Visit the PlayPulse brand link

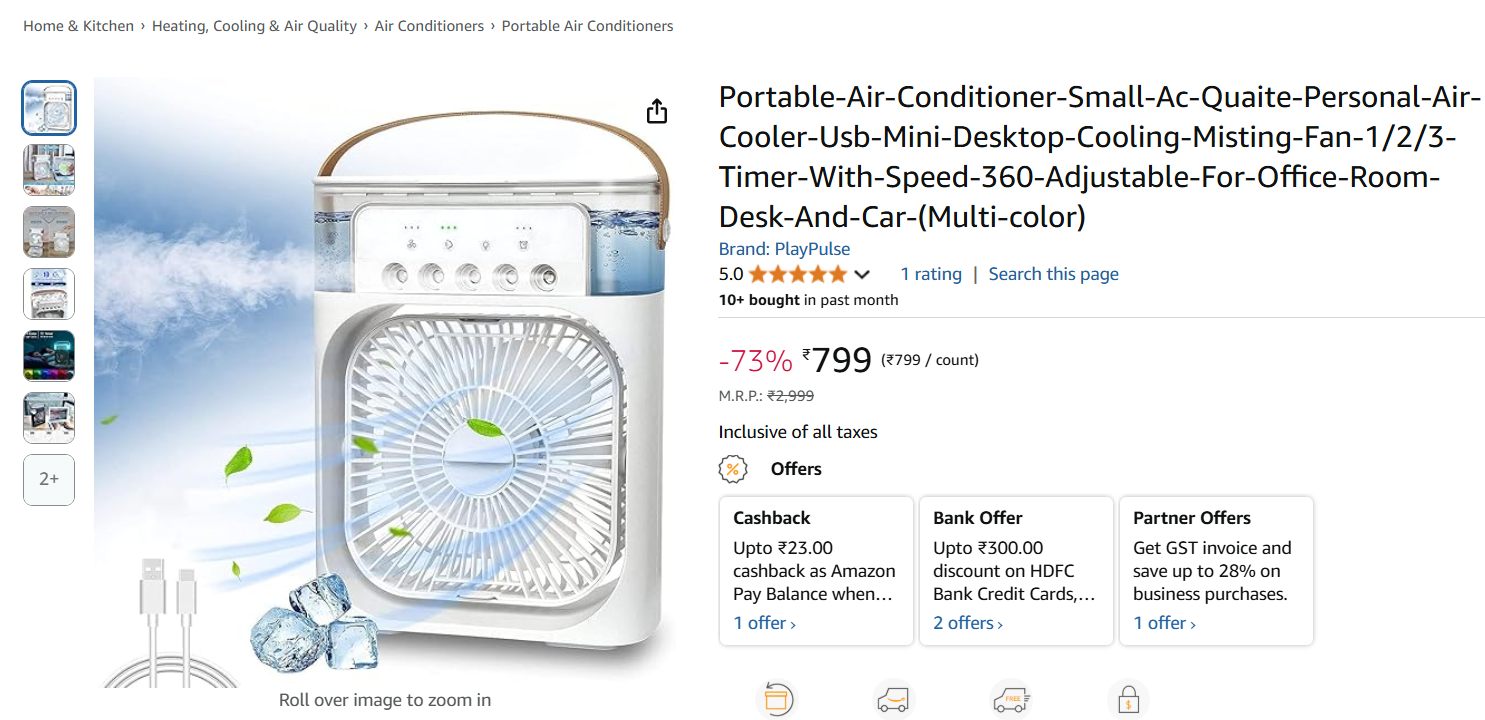784,249
